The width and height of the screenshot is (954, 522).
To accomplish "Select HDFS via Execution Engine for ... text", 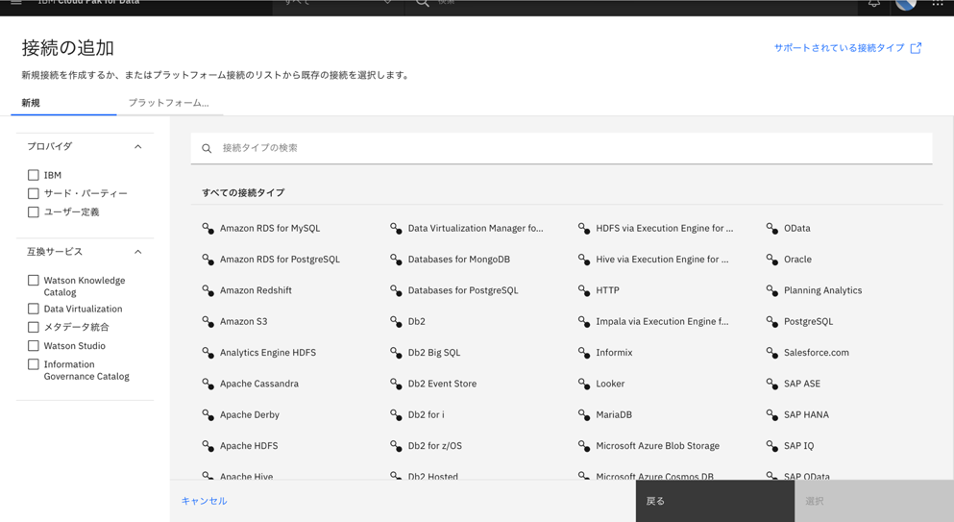I will [664, 228].
